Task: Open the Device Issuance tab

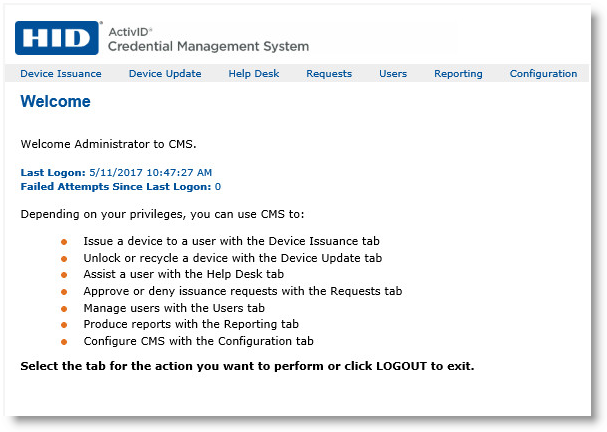Action: pos(61,74)
